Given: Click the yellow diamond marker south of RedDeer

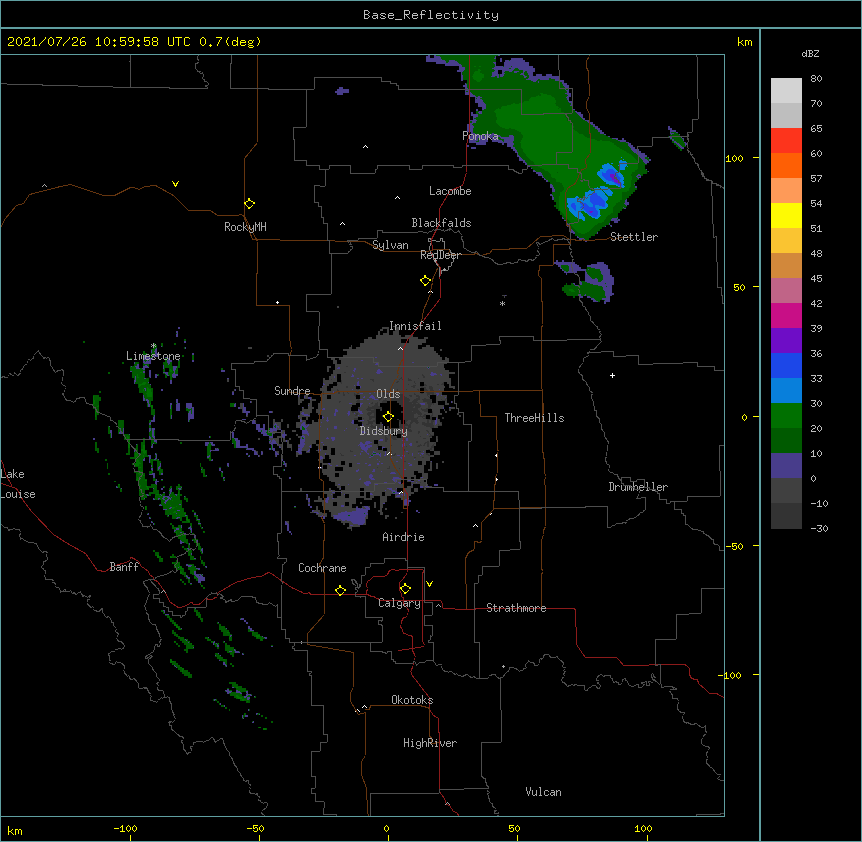Looking at the screenshot, I should [x=425, y=281].
